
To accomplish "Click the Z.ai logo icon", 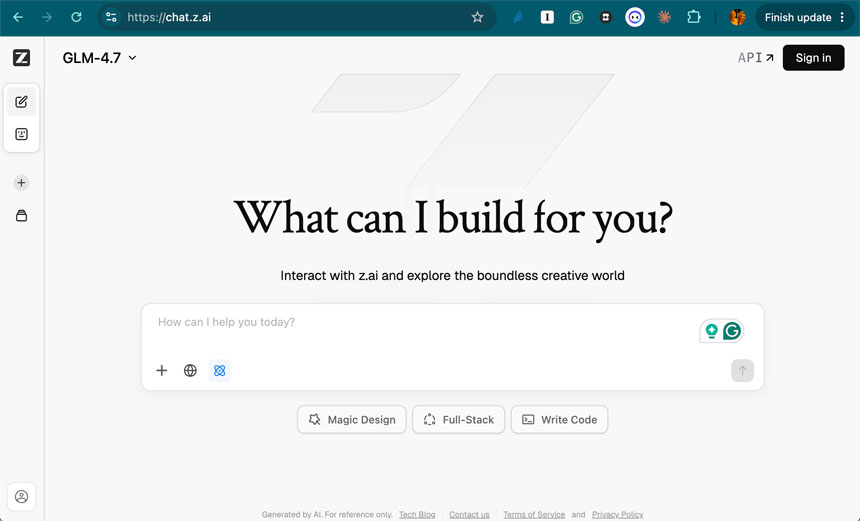I will coord(21,58).
